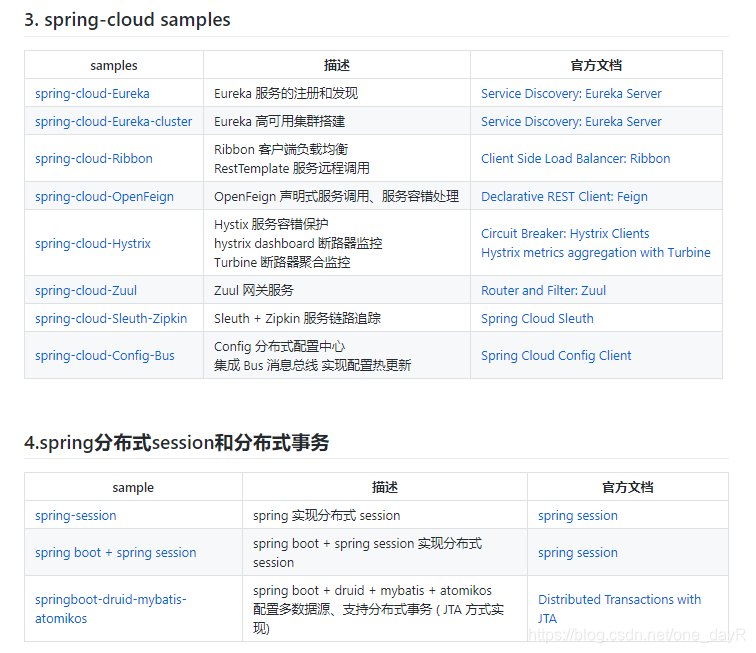This screenshot has width=756, height=653.
Task: Click 'Hystix 服务容错保护' description text
Action: [x=271, y=225]
